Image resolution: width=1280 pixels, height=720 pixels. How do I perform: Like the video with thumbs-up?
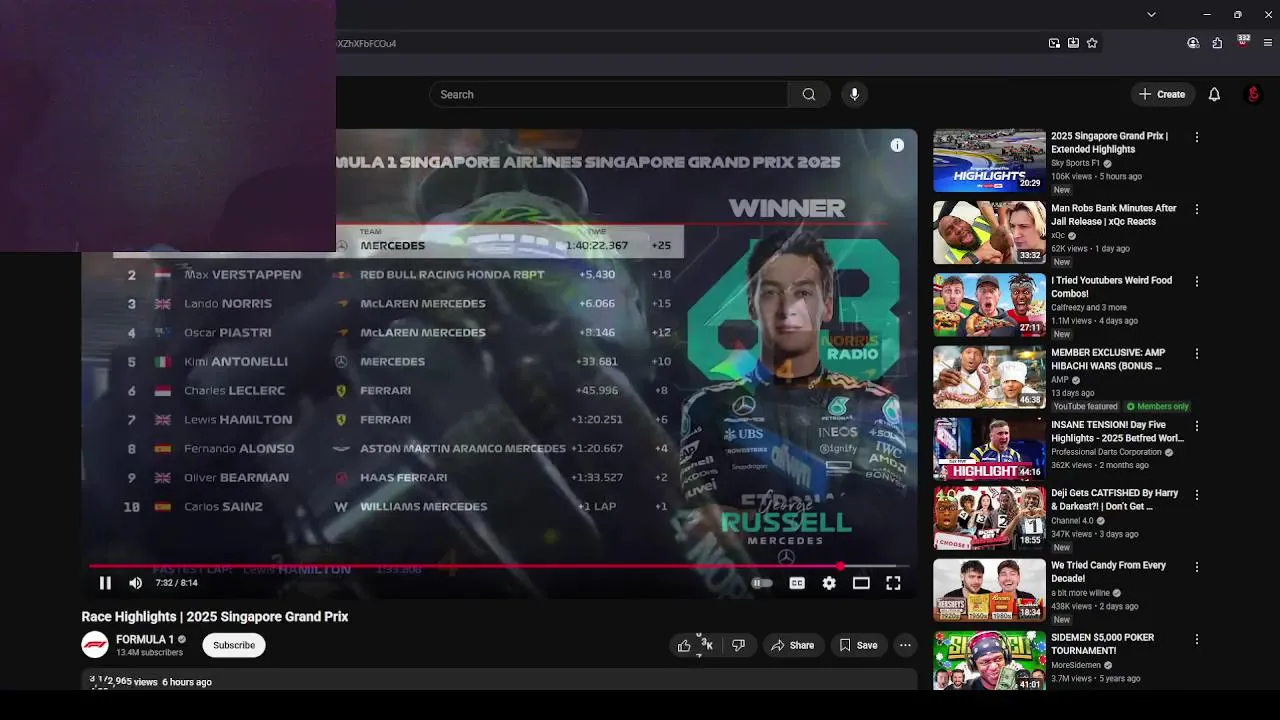[x=695, y=645]
